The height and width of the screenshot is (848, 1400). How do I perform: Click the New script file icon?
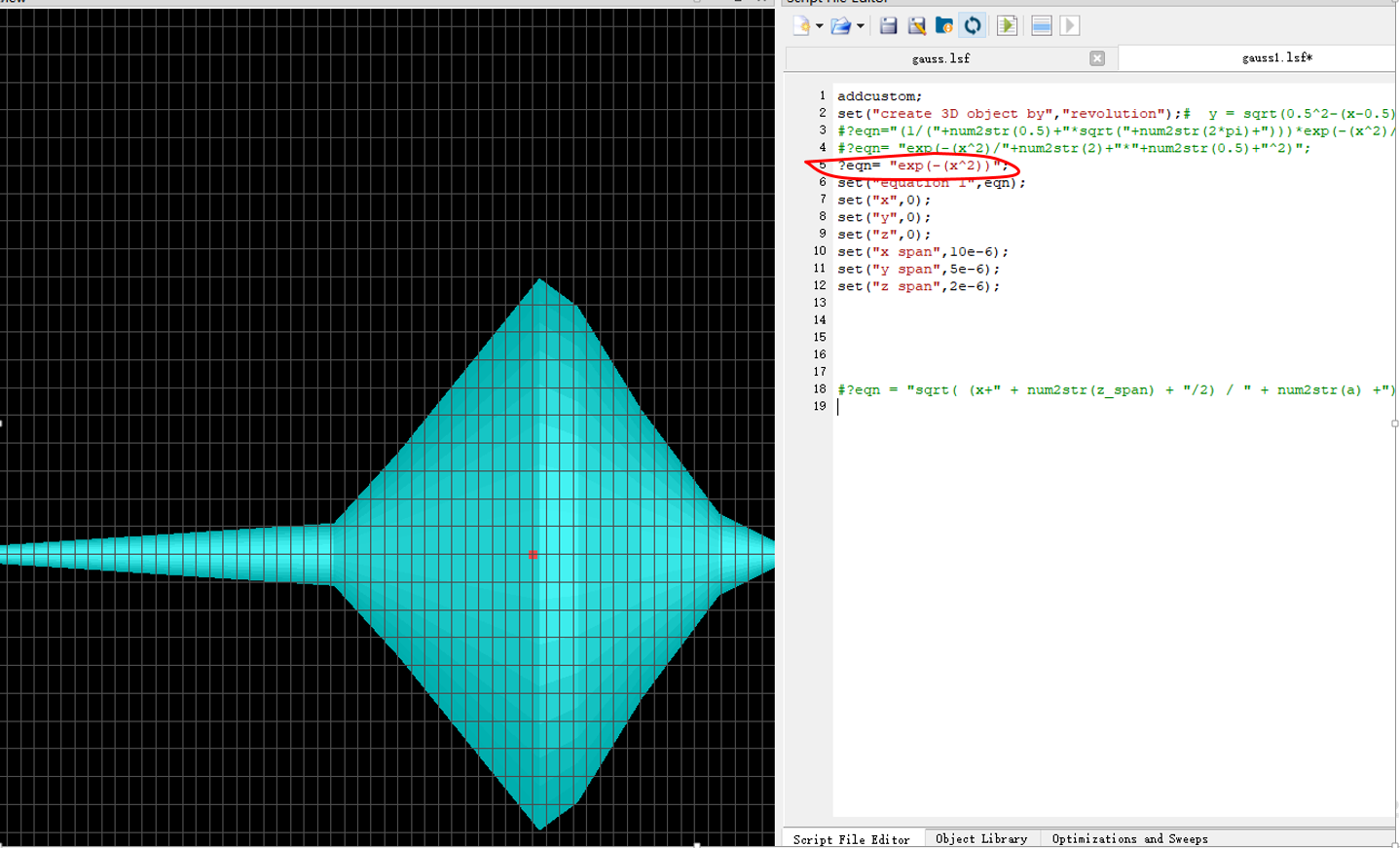pyautogui.click(x=801, y=26)
